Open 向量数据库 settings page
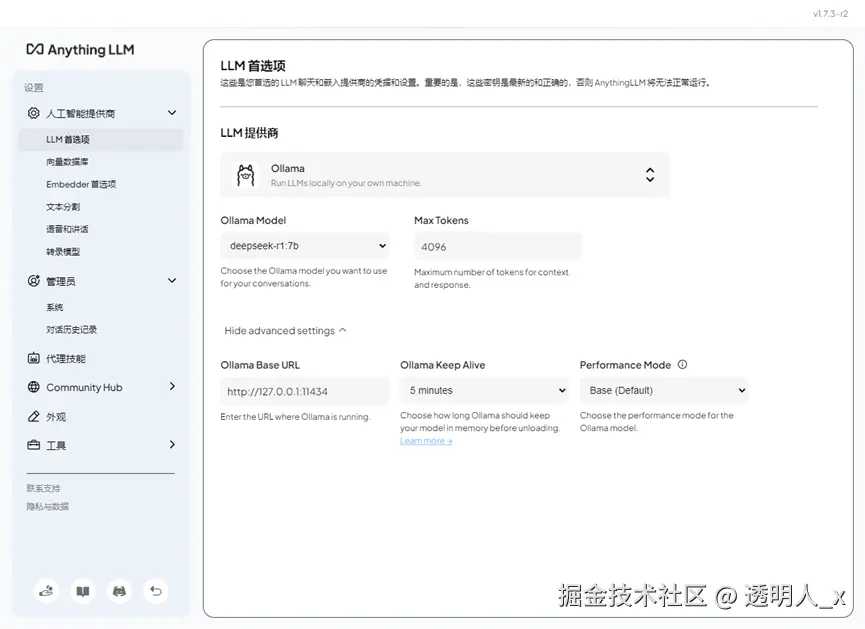 [67, 162]
